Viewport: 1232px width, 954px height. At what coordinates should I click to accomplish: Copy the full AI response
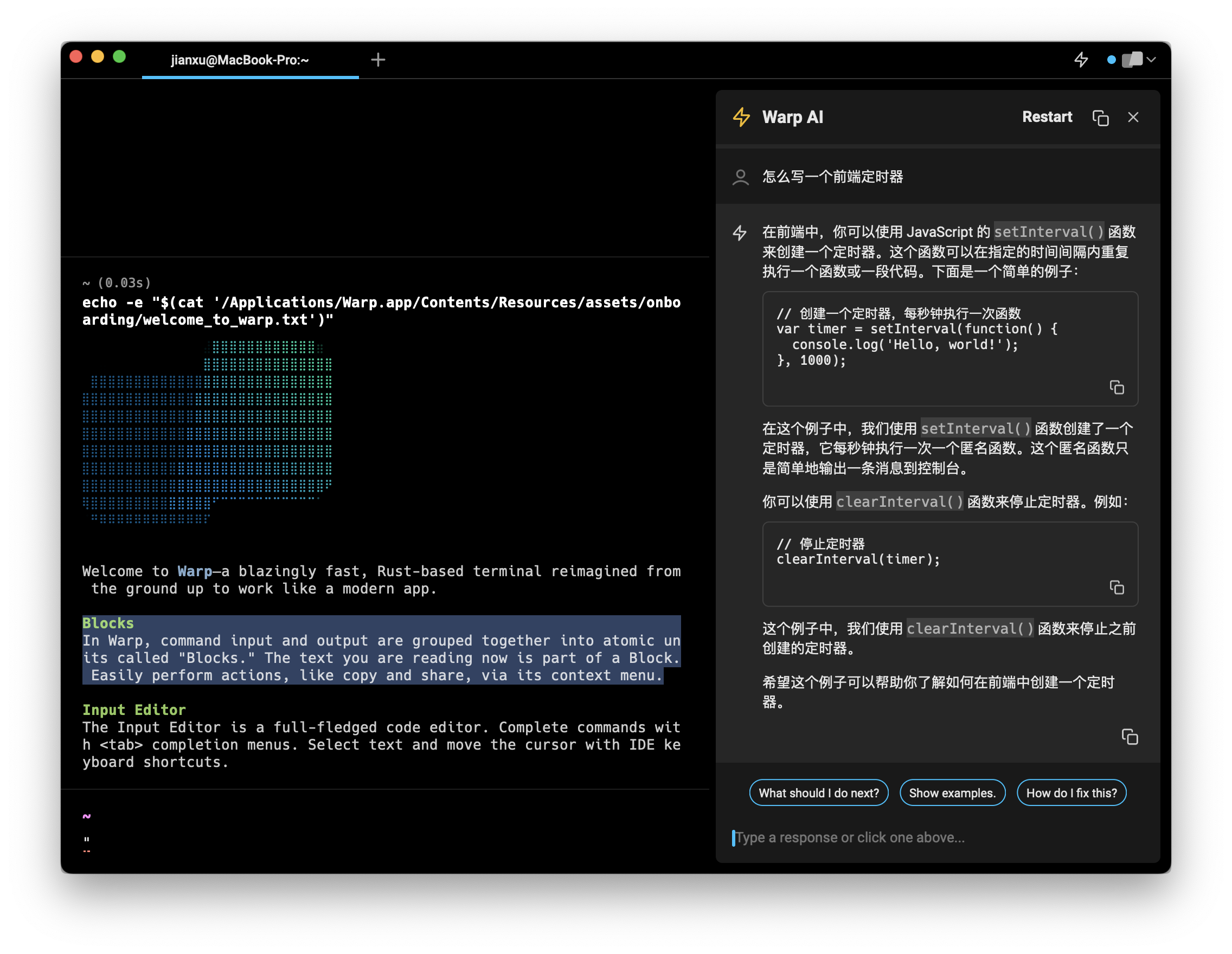pos(1130,736)
